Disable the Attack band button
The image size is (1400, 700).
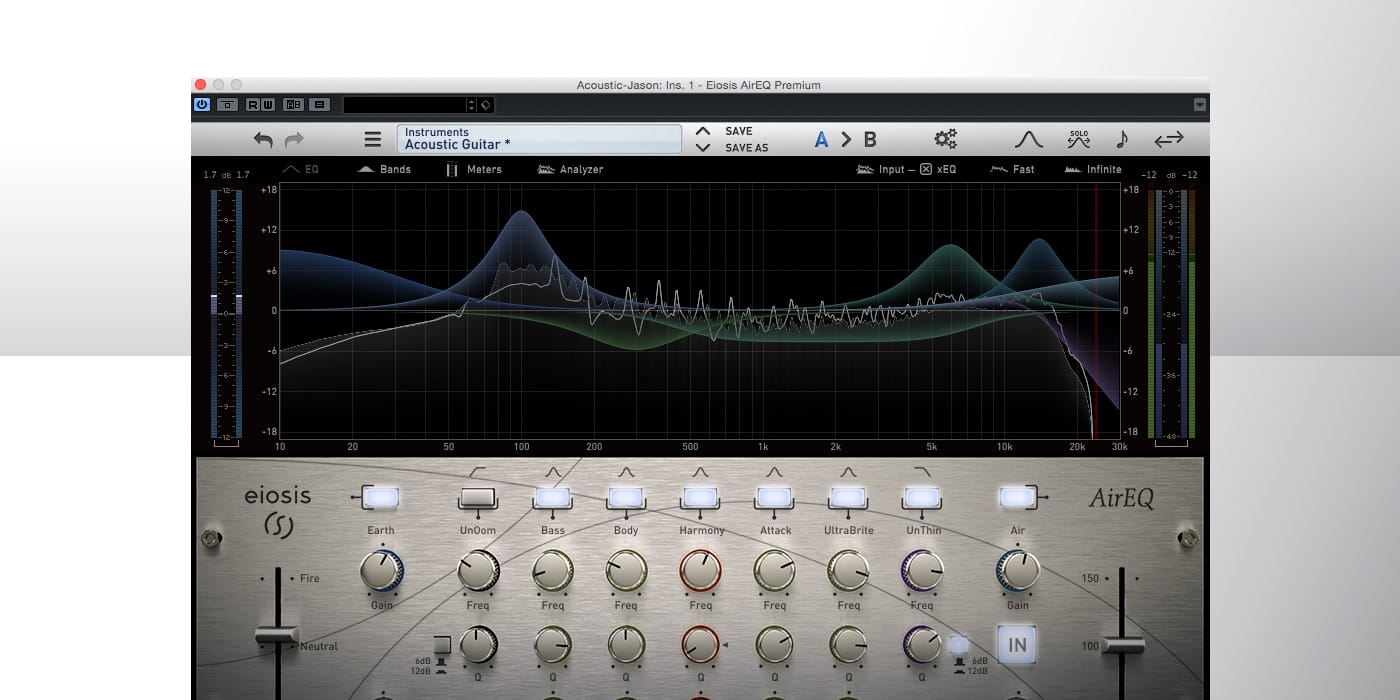pos(774,497)
